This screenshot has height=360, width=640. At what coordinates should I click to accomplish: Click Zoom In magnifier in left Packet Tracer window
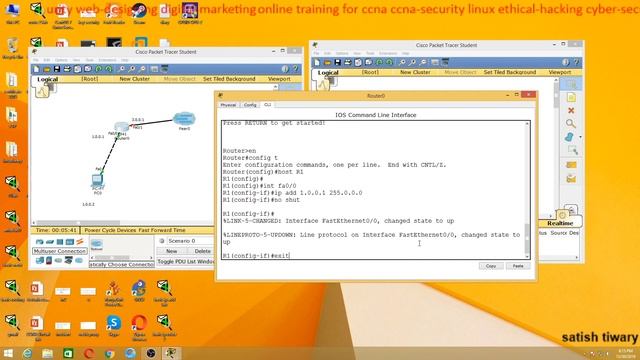pos(121,69)
